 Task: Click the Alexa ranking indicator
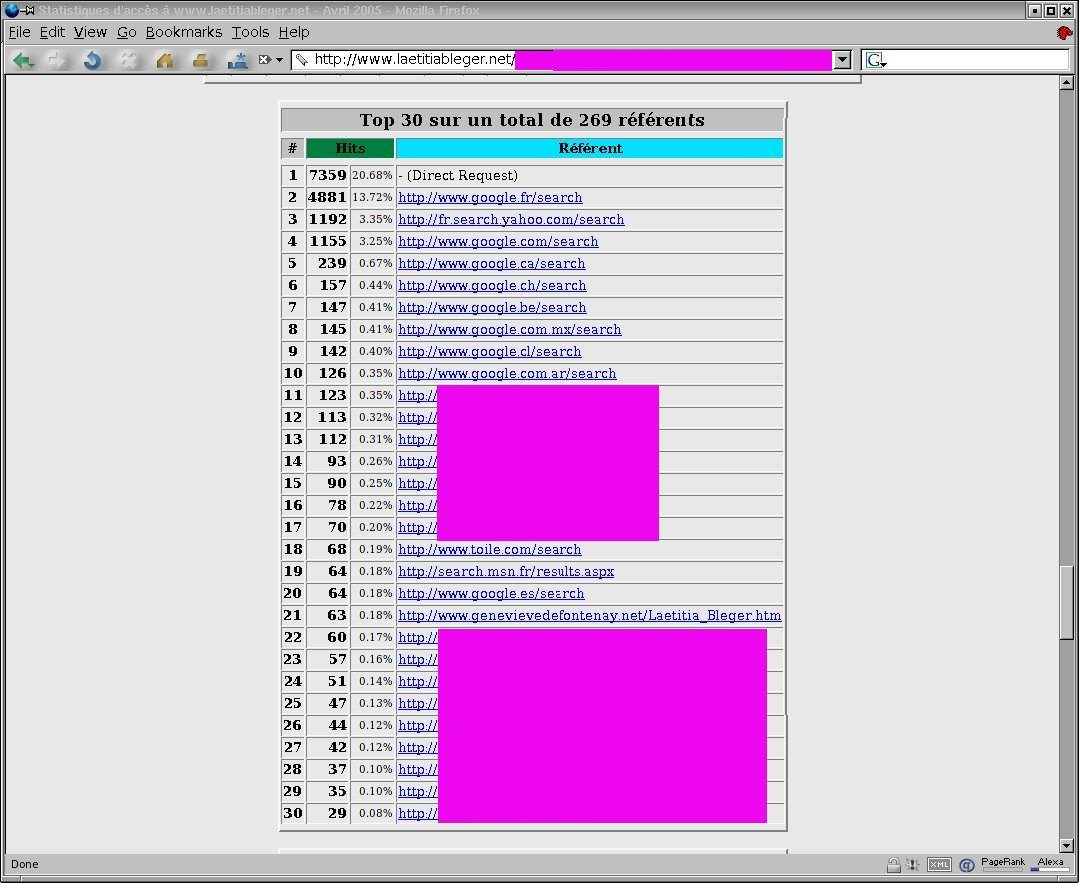[1050, 864]
